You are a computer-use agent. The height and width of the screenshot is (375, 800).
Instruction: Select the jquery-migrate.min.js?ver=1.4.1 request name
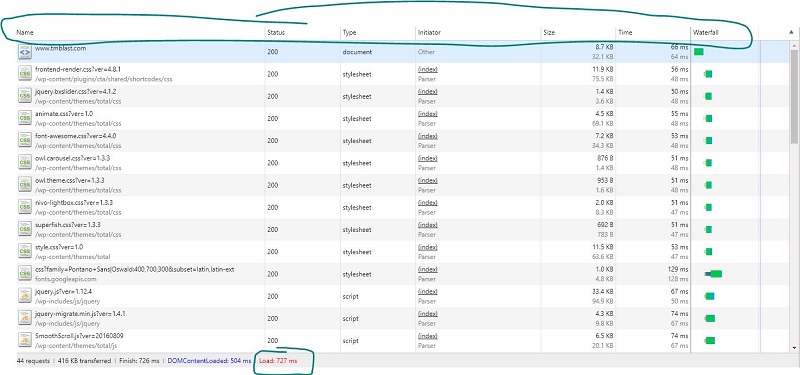tap(80, 314)
